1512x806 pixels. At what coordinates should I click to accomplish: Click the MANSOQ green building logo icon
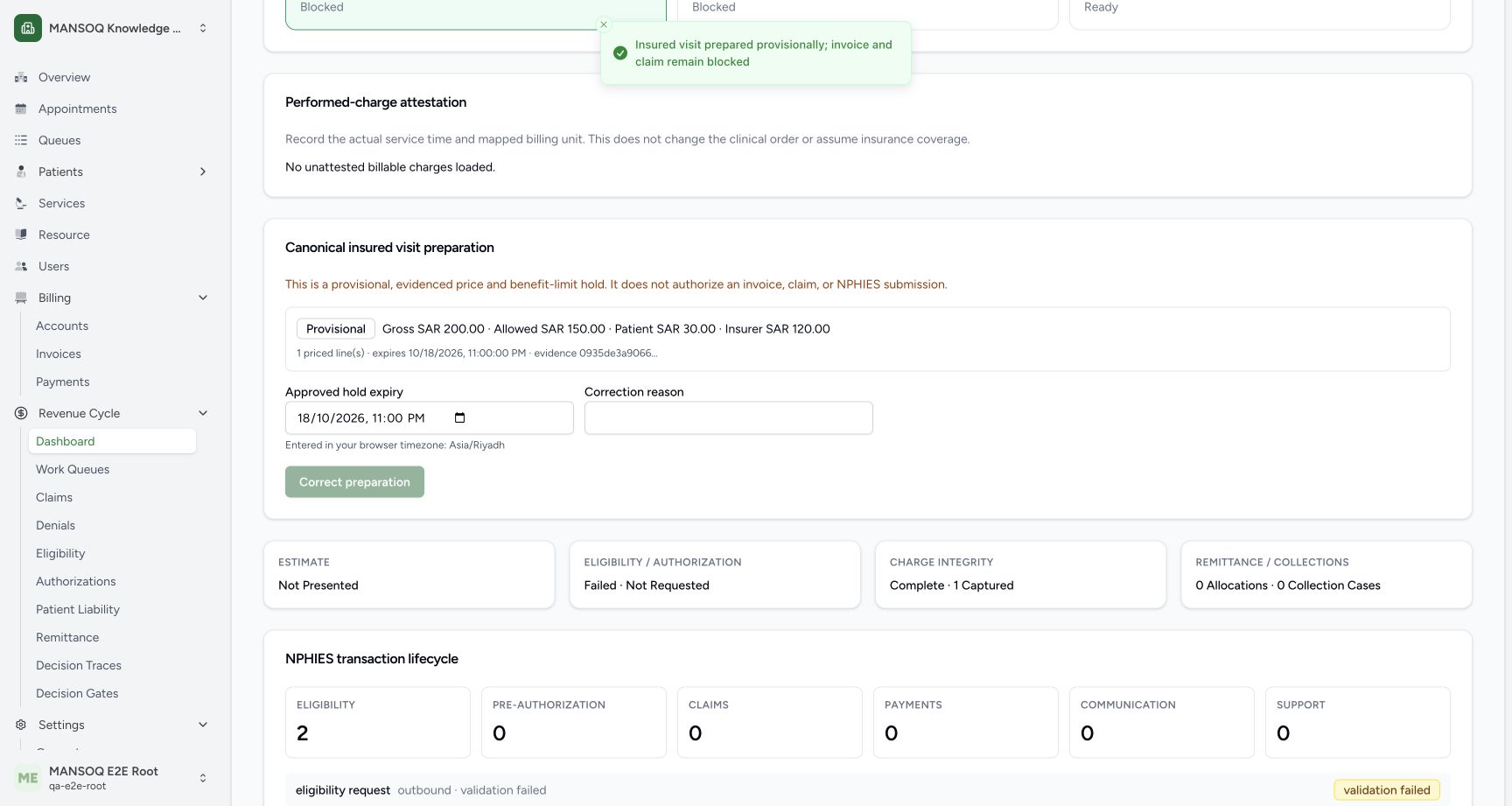[x=28, y=28]
